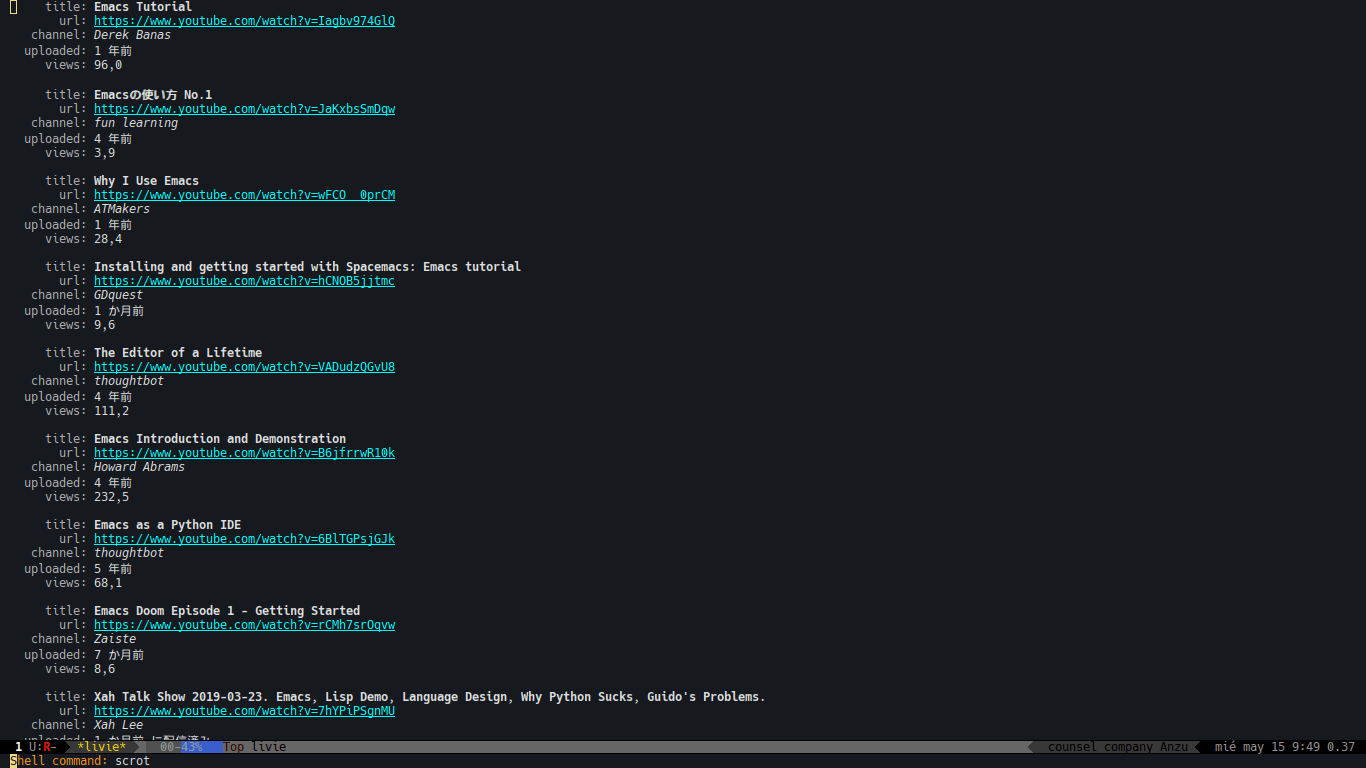Click 'company' minor mode in mode line
The height and width of the screenshot is (768, 1366).
click(1128, 747)
